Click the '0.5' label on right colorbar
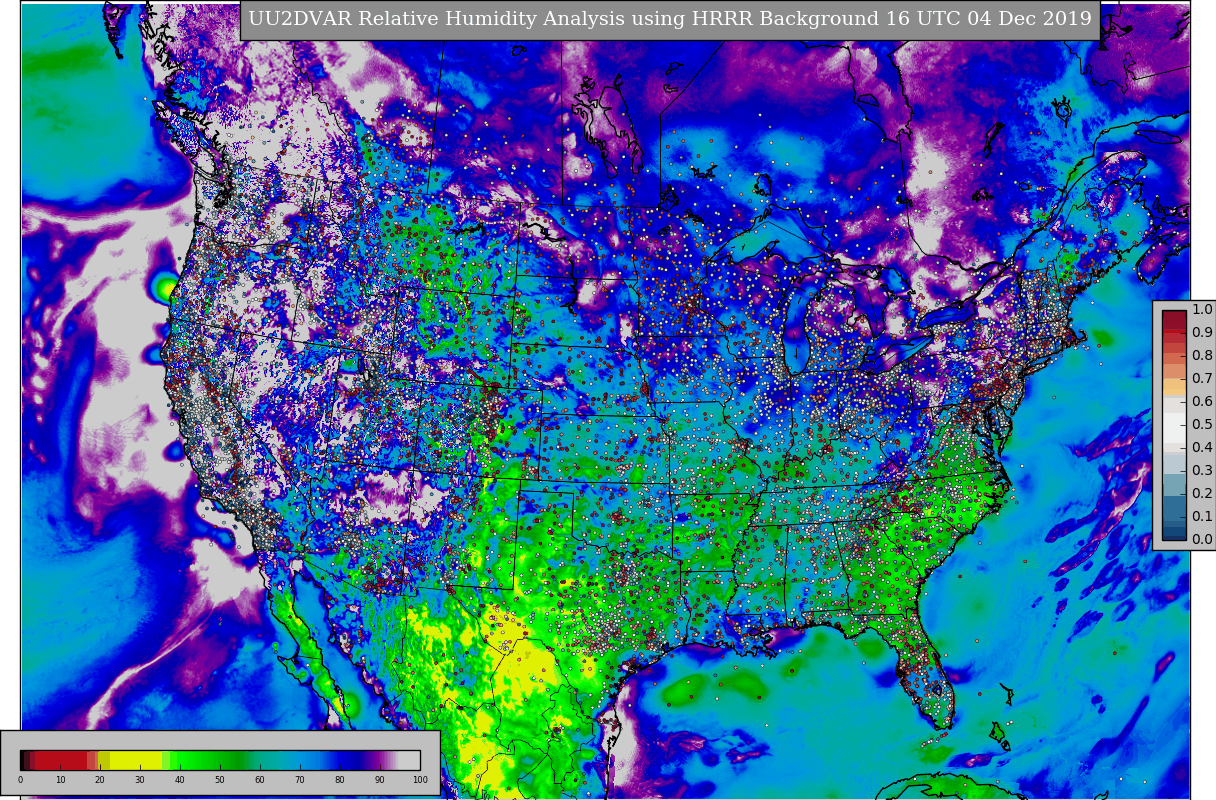This screenshot has width=1216, height=800. coord(1202,425)
